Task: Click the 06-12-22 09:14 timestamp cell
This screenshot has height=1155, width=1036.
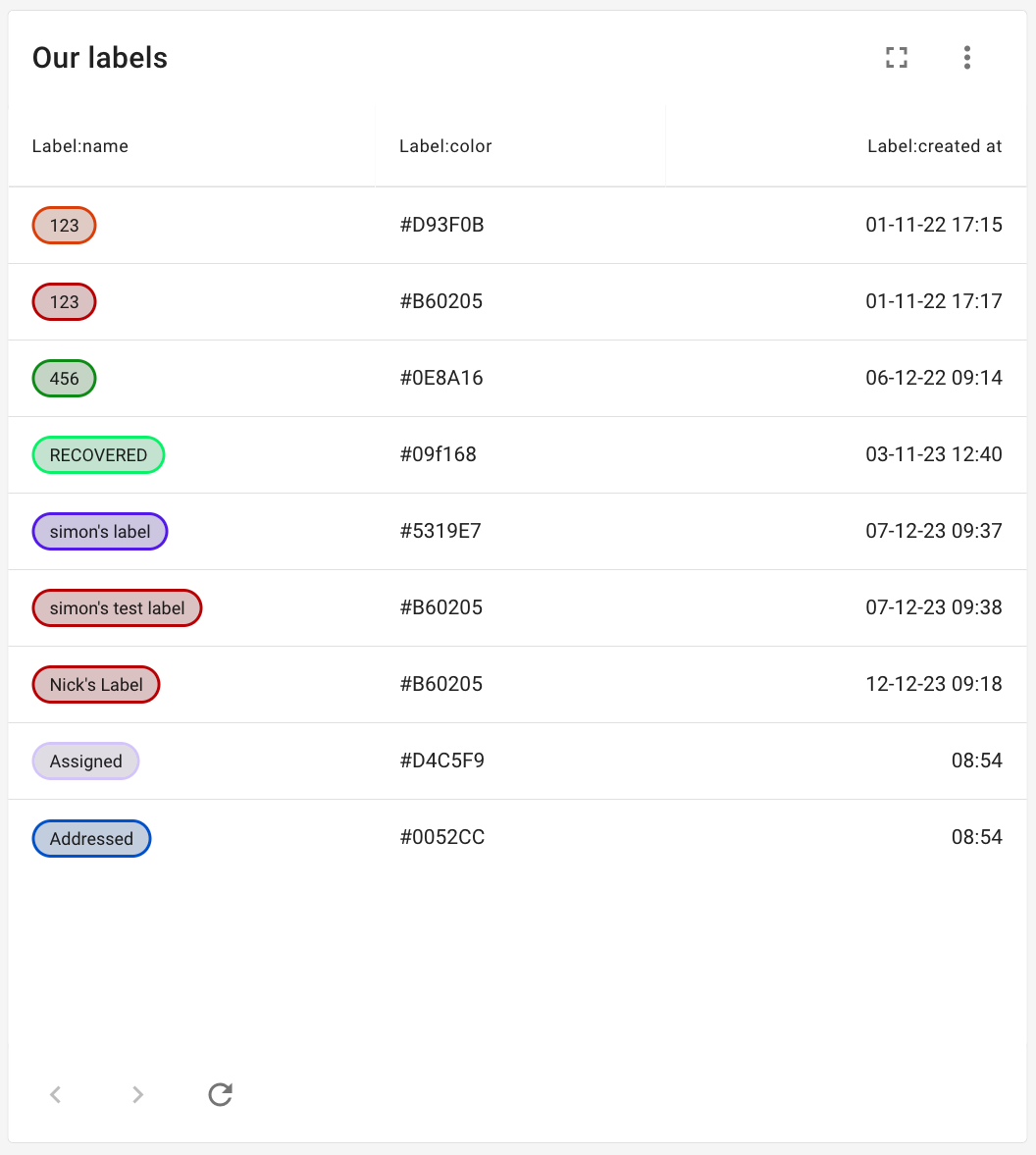Action: [933, 379]
